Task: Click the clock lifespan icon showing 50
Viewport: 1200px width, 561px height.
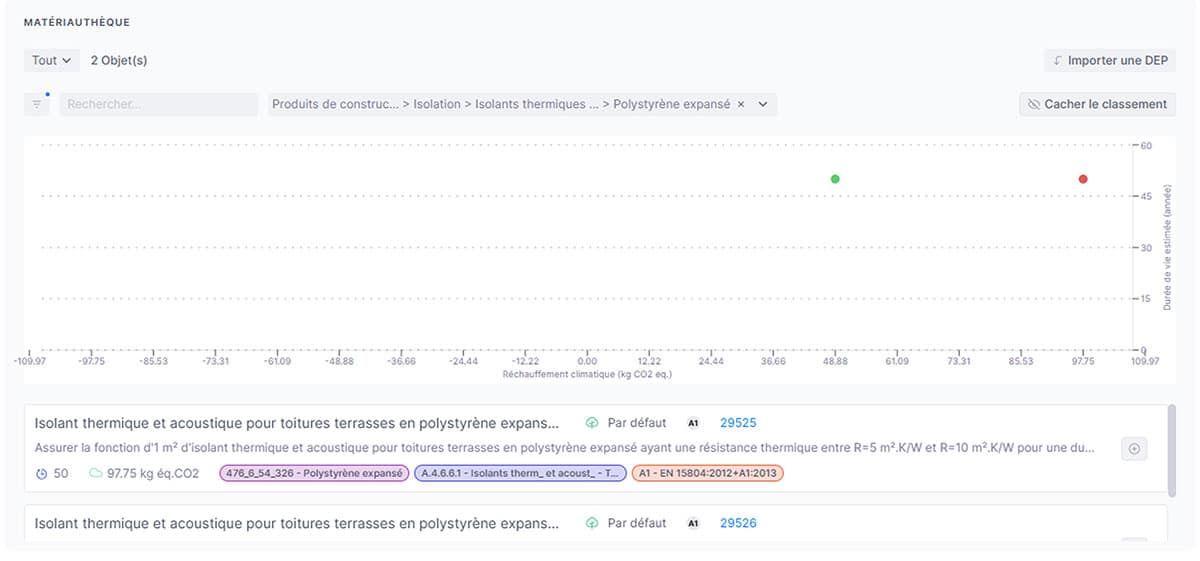Action: [x=41, y=473]
